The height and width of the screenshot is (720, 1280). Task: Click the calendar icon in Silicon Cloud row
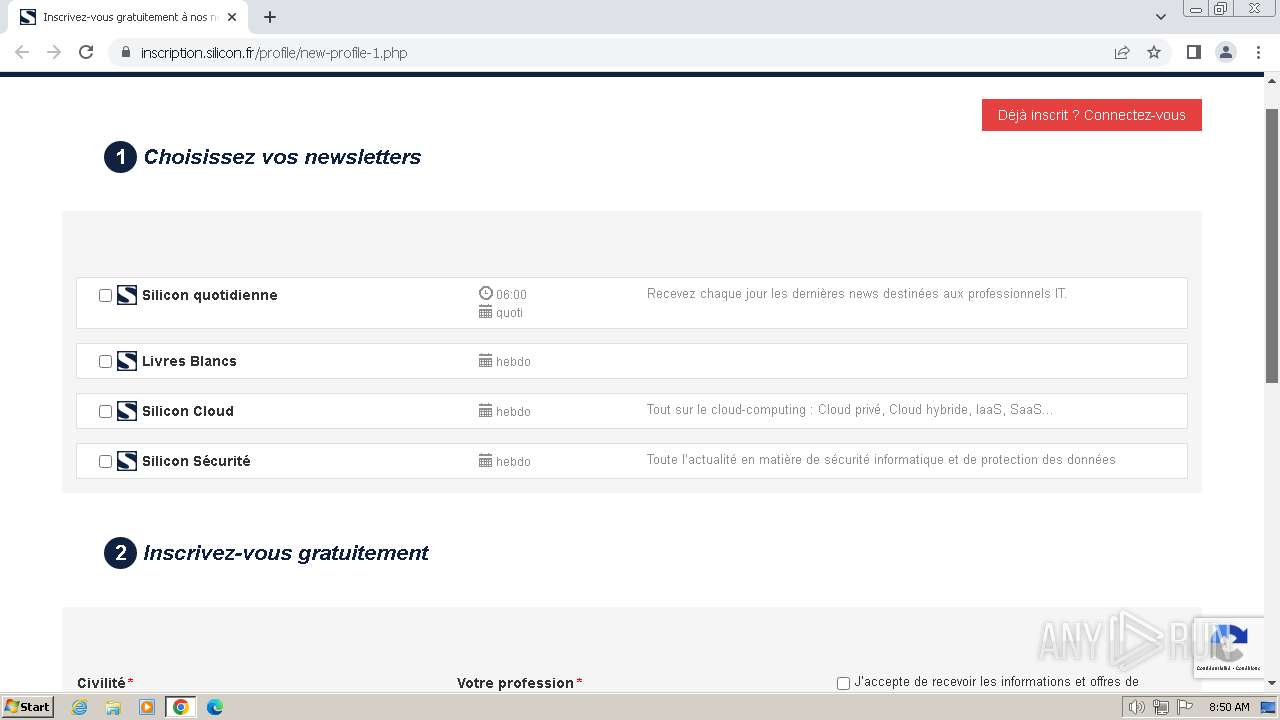pyautogui.click(x=486, y=411)
